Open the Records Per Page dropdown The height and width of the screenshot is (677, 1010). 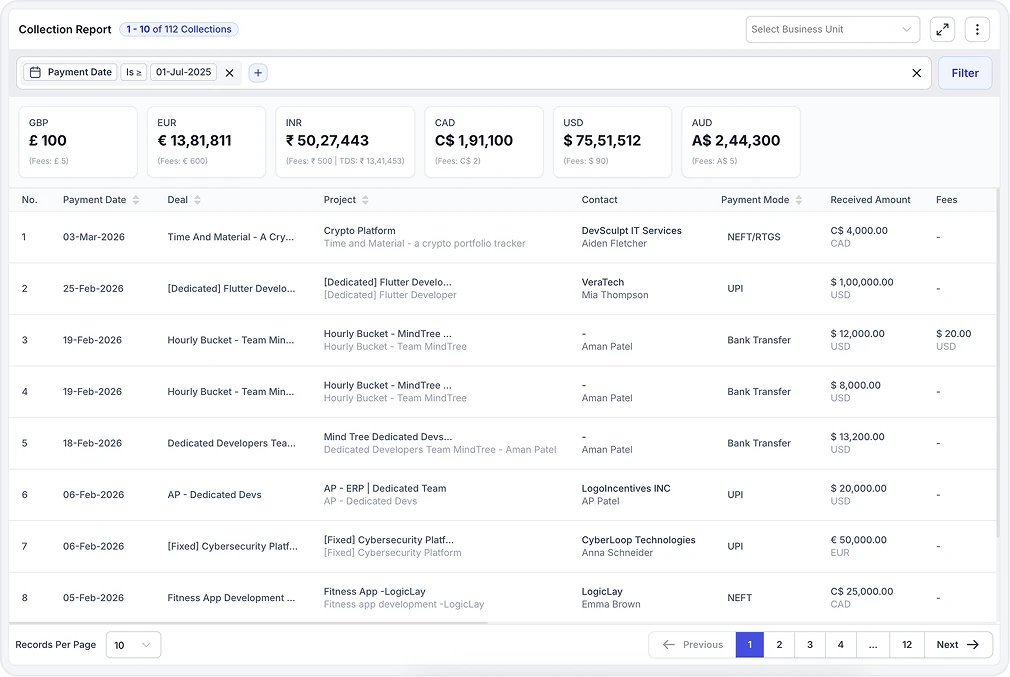[x=133, y=645]
